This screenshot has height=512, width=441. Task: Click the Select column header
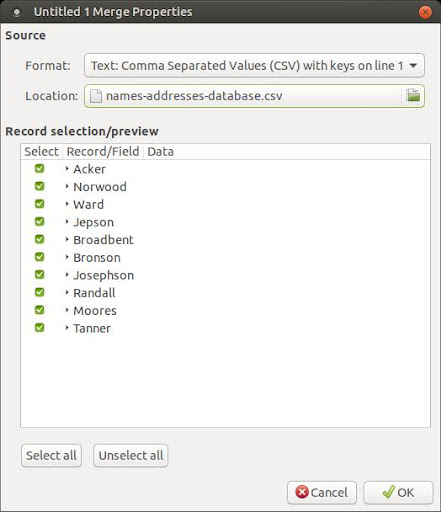[41, 152]
